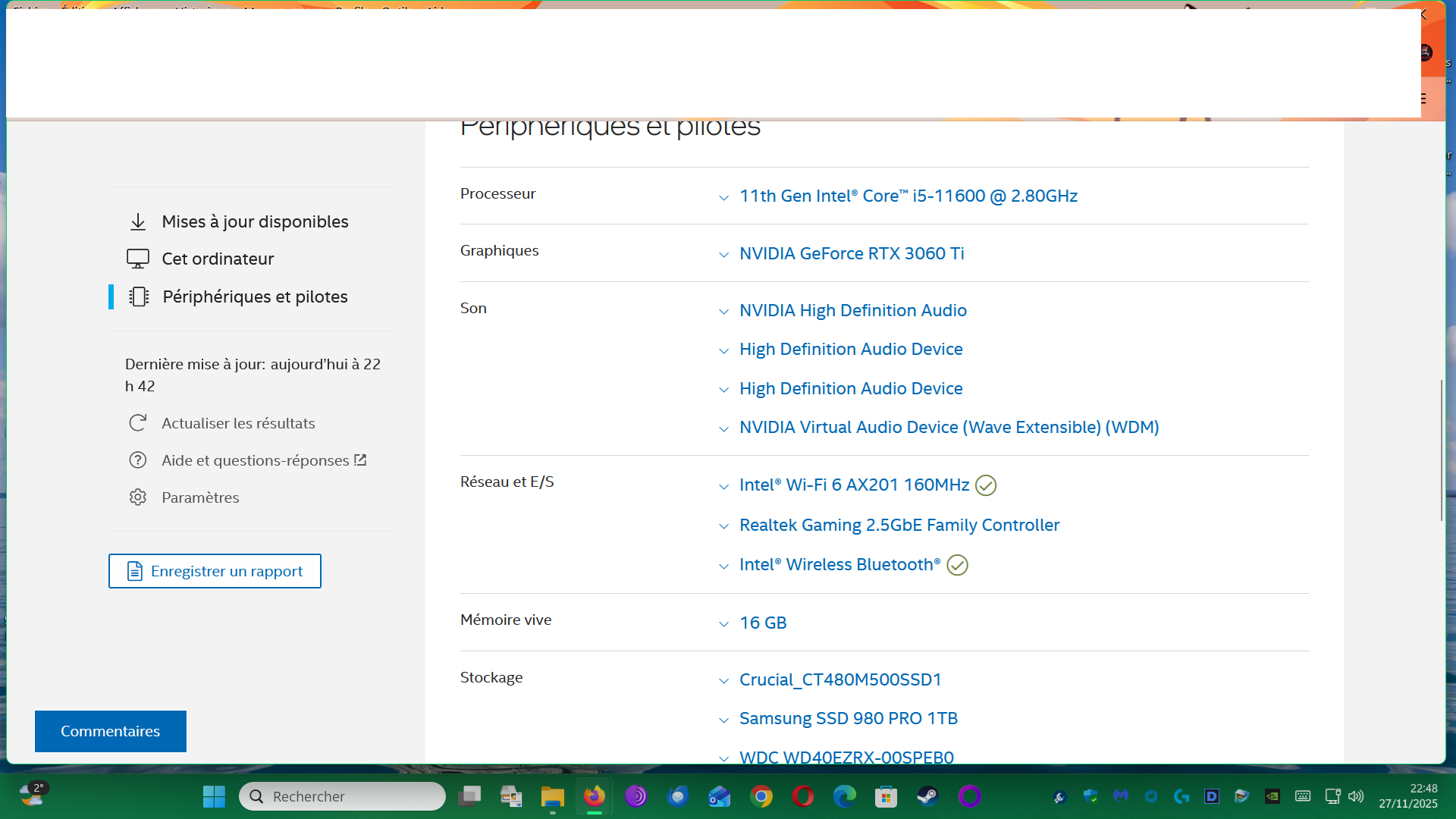Click the green checkmark beside Intel Wireless Bluetooth
The width and height of the screenshot is (1456, 819).
(958, 565)
